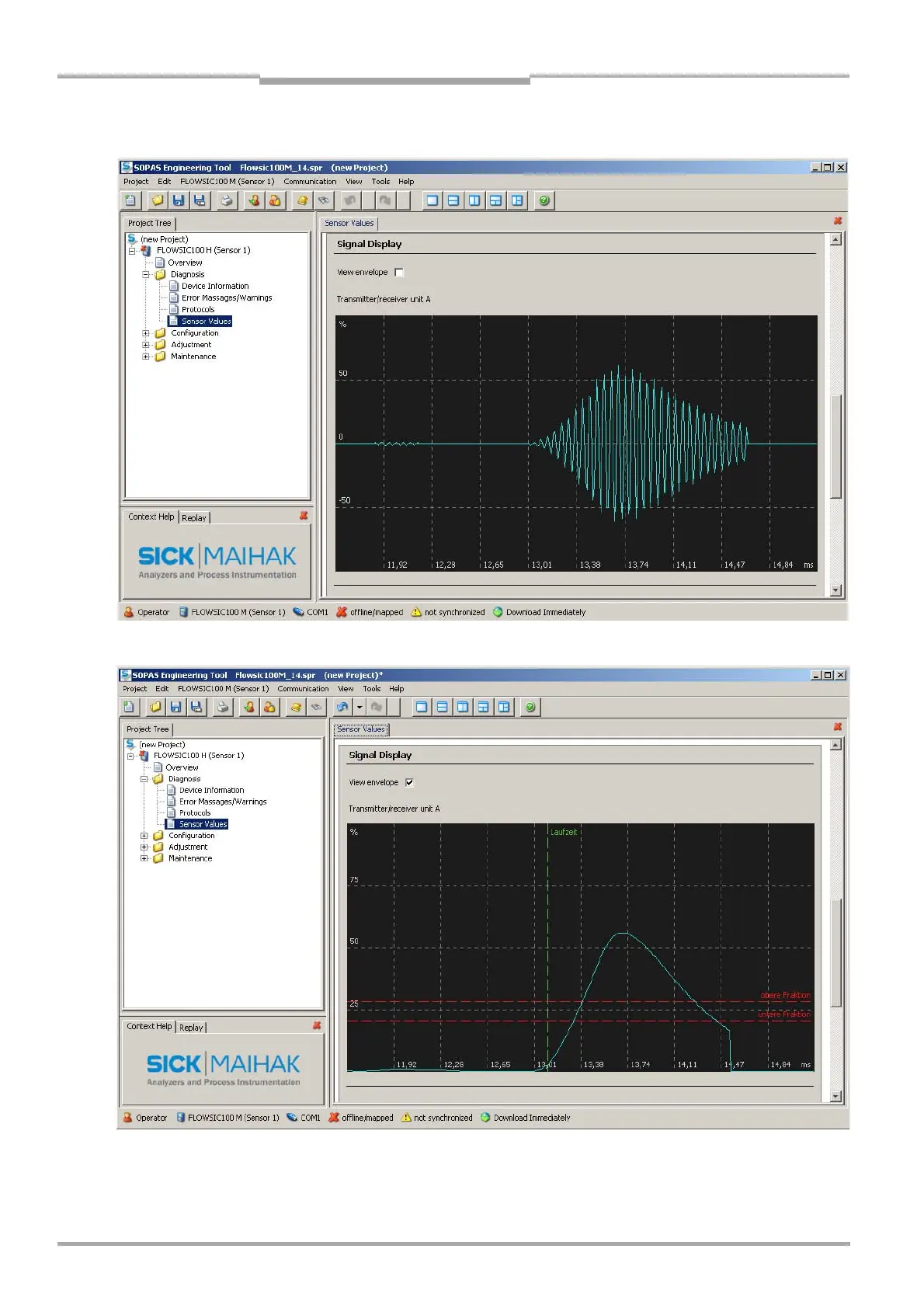Expand Configuration folder in lower project tree

144,837
